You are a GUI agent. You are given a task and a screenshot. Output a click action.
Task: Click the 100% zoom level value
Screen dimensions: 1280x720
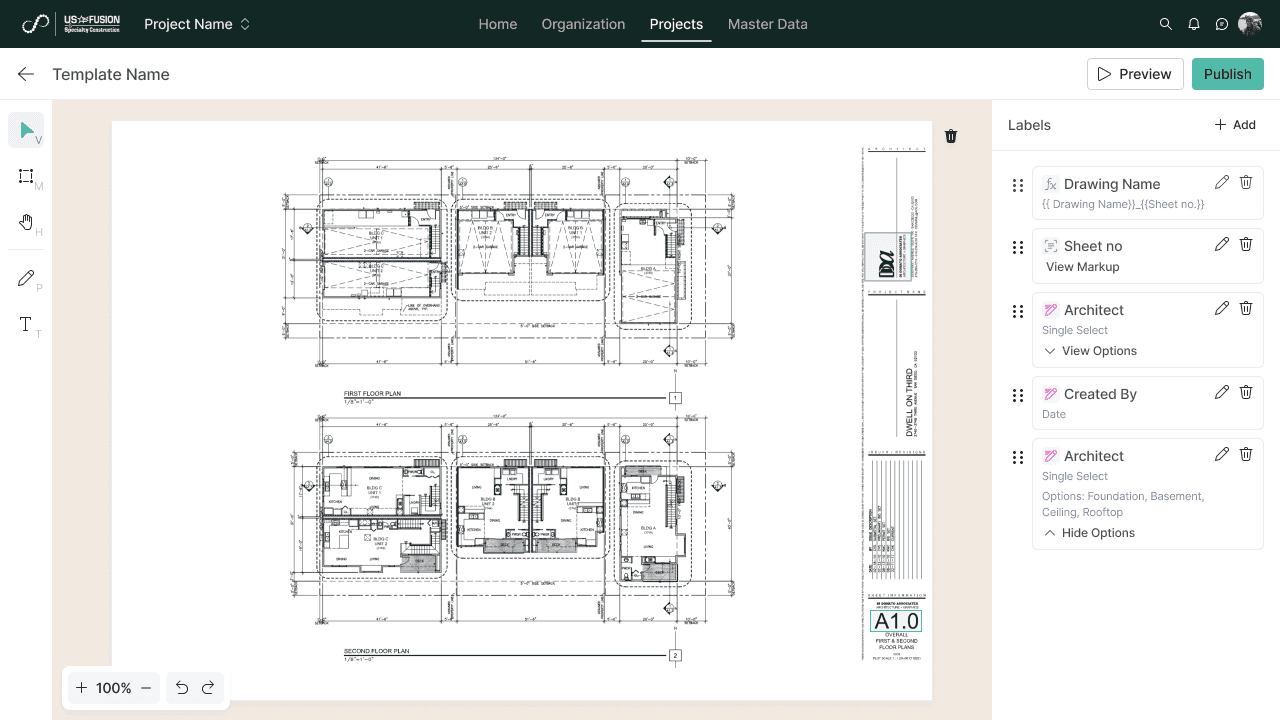(x=114, y=688)
